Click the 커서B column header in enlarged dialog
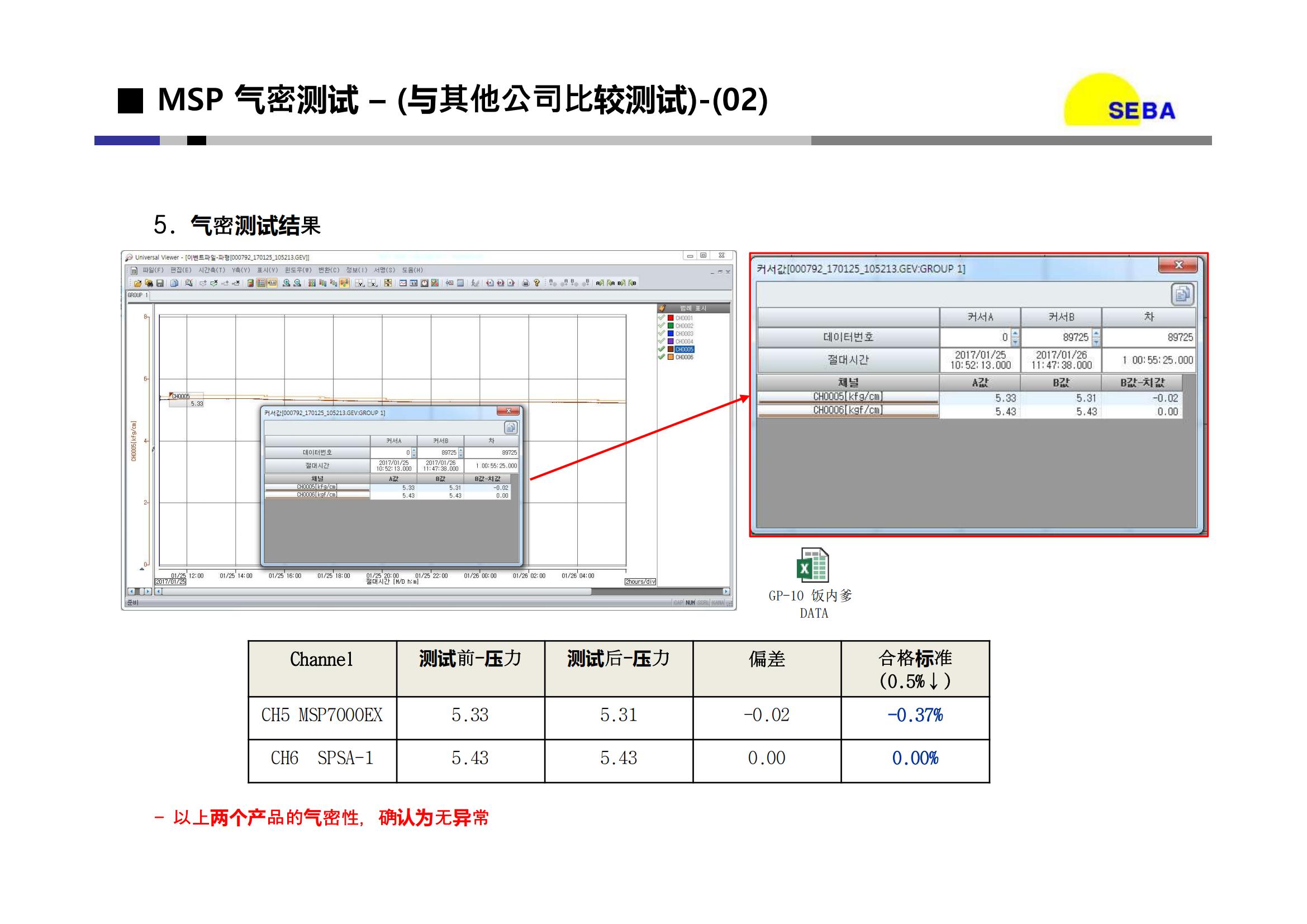The width and height of the screenshot is (1307, 924). pyautogui.click(x=1061, y=317)
